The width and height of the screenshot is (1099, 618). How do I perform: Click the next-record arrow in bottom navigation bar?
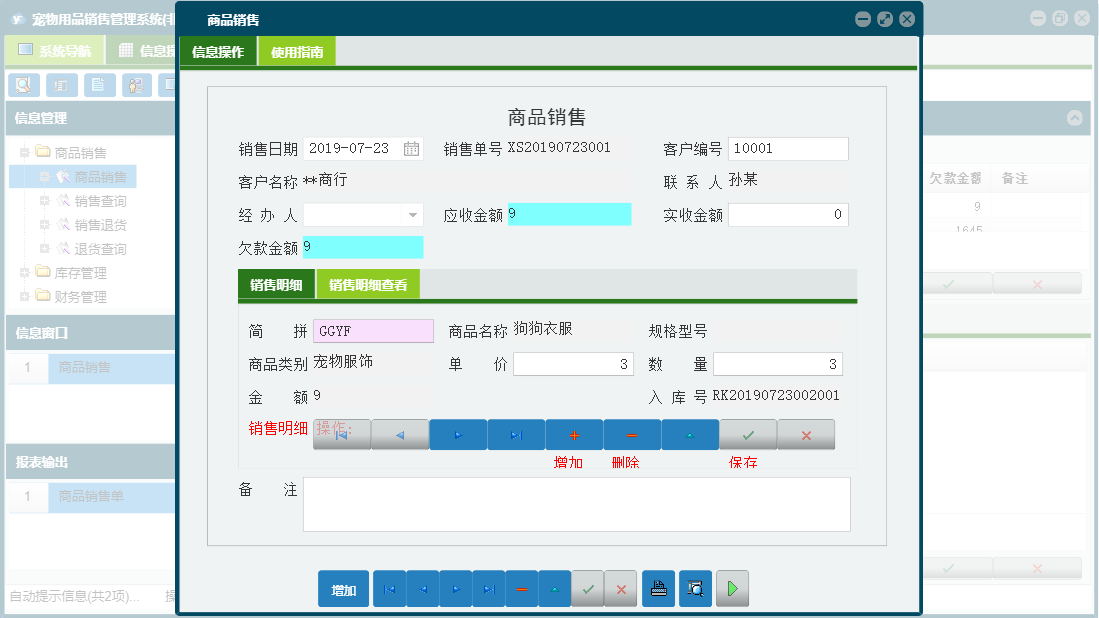pyautogui.click(x=456, y=588)
